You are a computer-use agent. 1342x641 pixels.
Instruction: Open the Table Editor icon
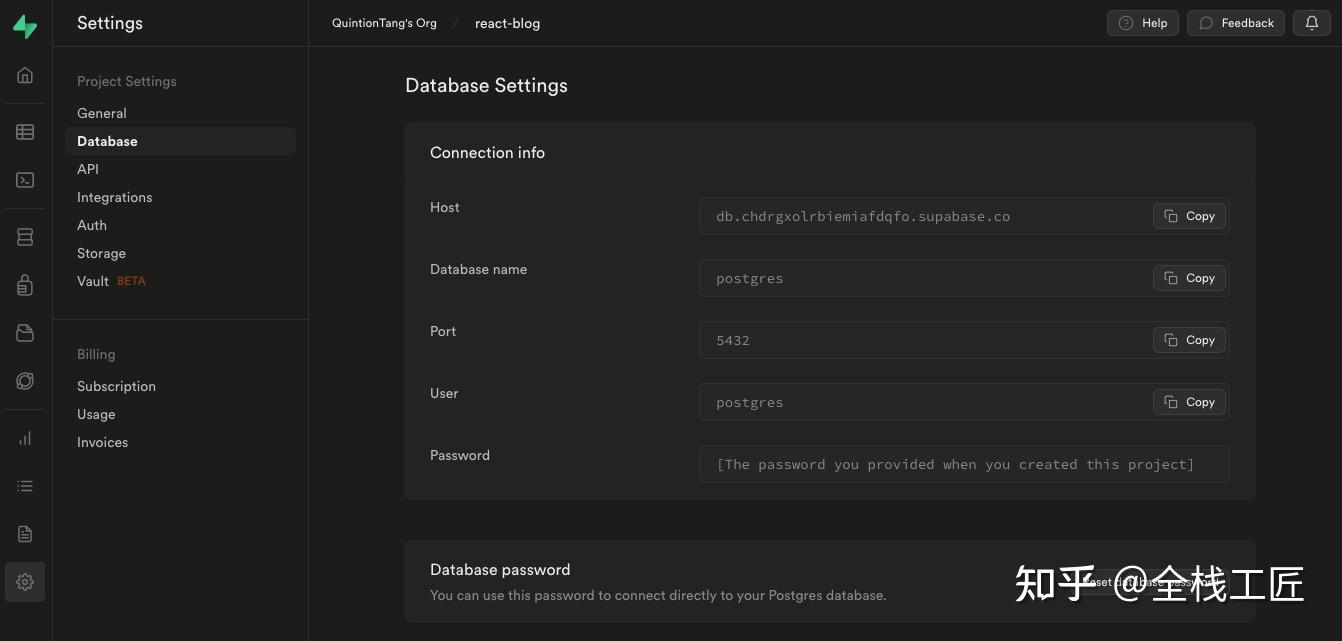[25, 132]
